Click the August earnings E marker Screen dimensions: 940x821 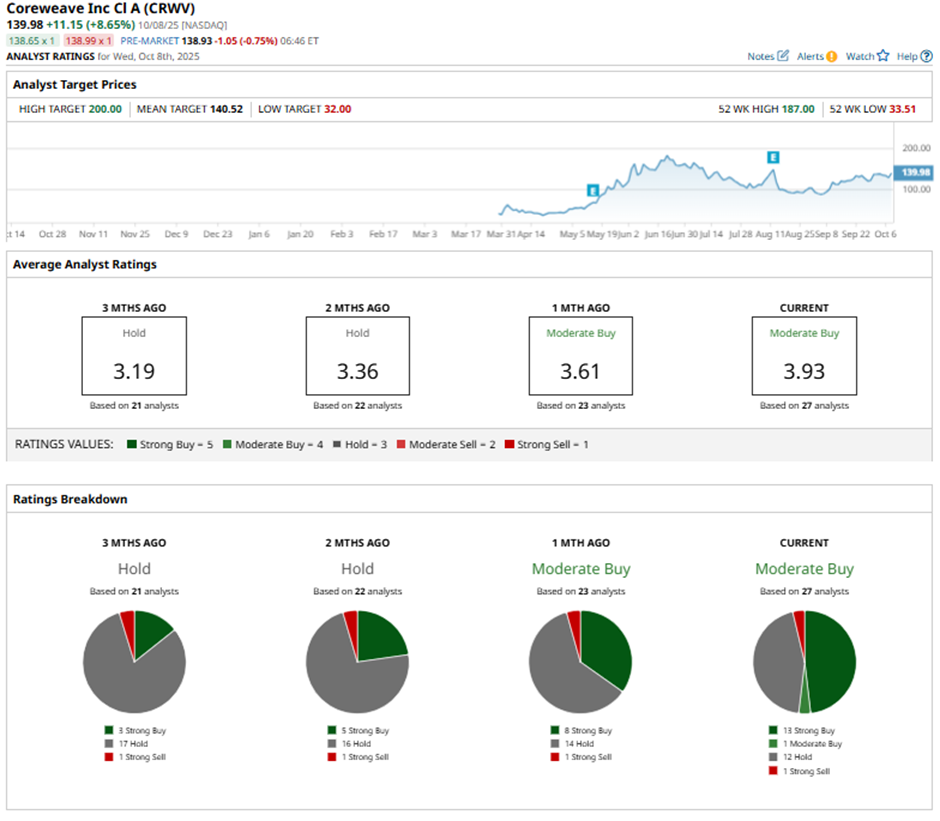click(773, 157)
